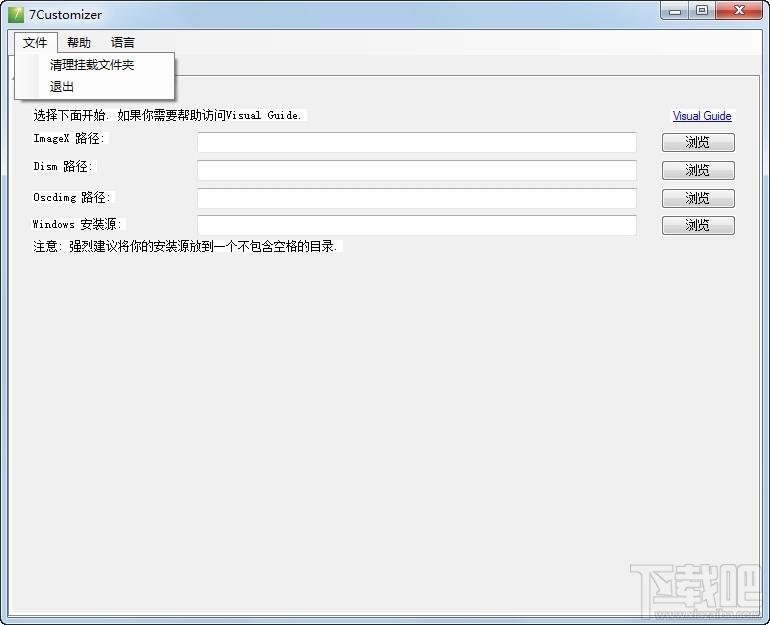
Task: Open the 帮助 menu
Action: (x=79, y=43)
